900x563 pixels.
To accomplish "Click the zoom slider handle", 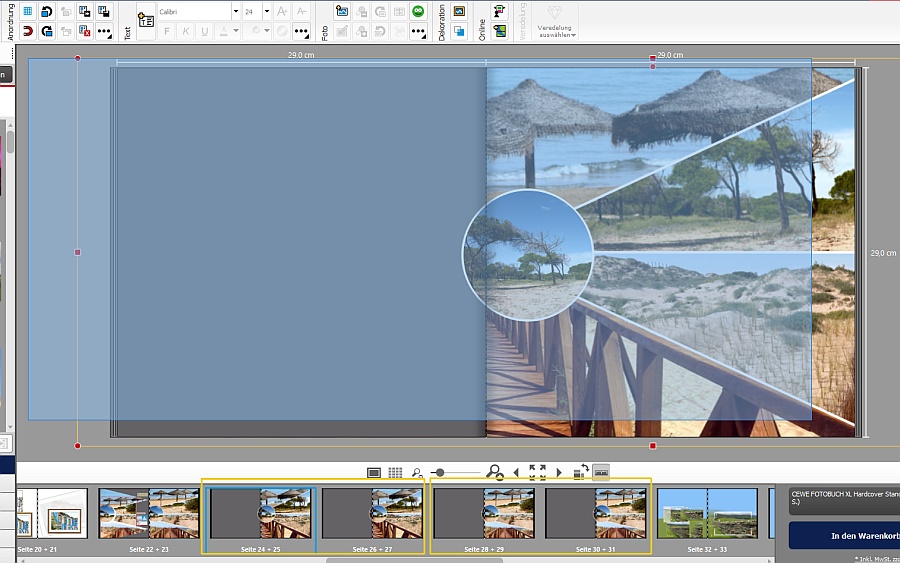I will tap(439, 472).
